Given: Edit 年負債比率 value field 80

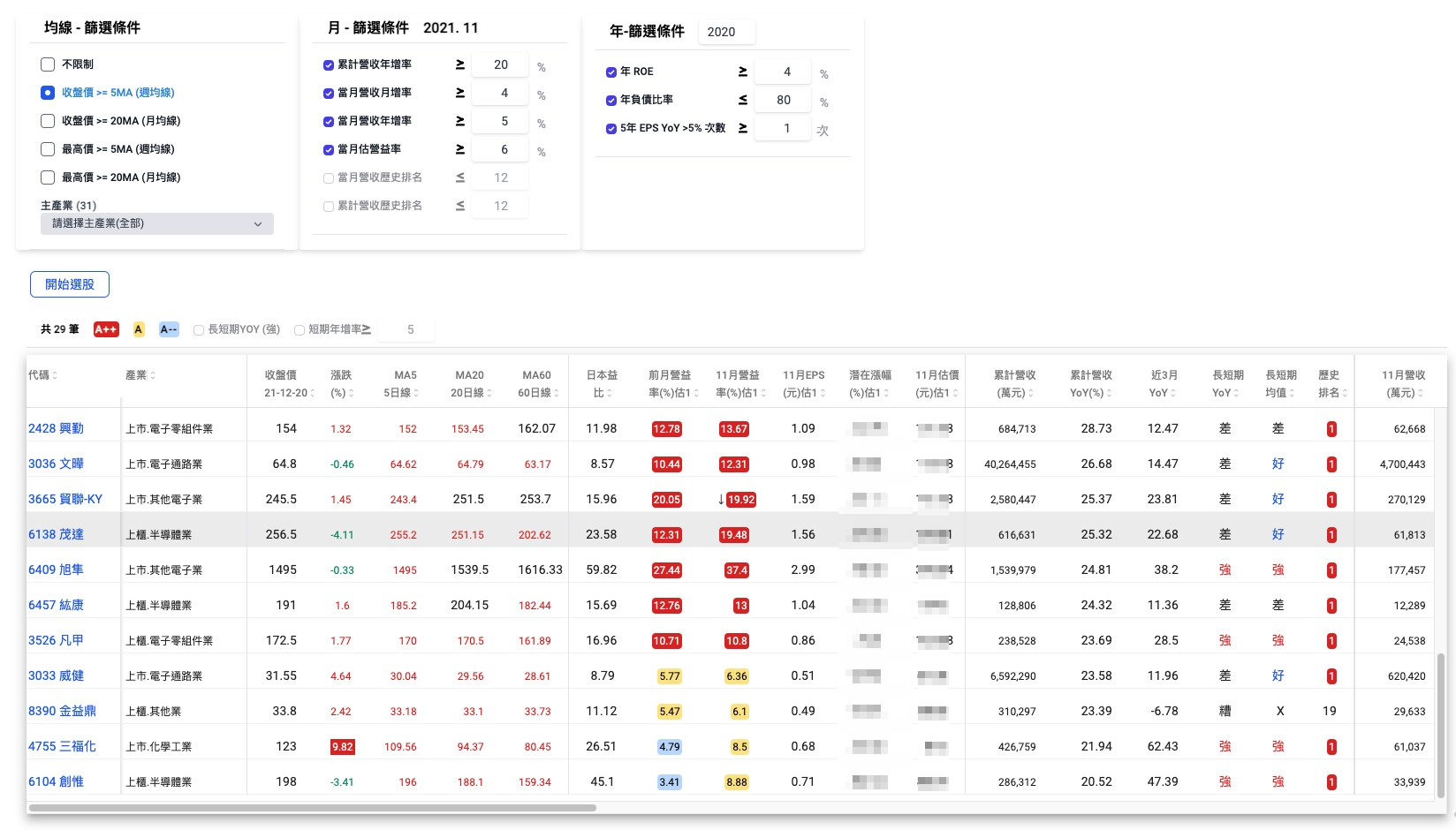Looking at the screenshot, I should (x=784, y=100).
